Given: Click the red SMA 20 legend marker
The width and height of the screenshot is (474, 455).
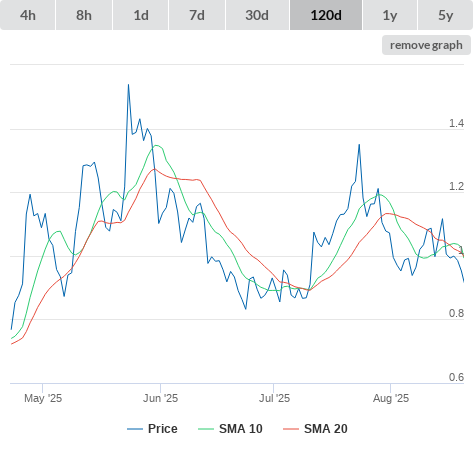Looking at the screenshot, I should pos(291,429).
